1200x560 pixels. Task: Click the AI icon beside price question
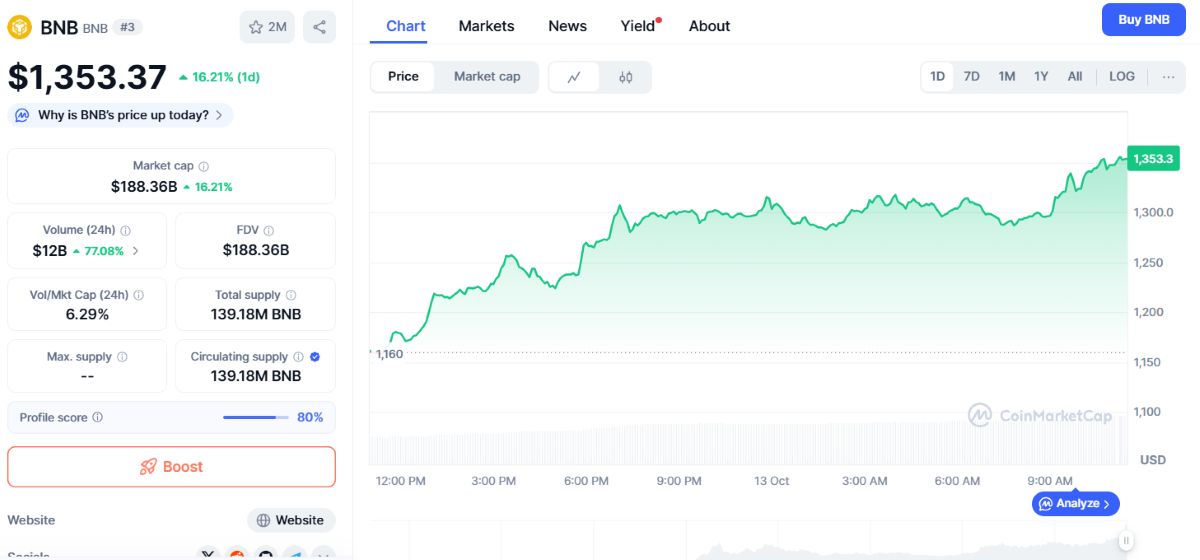(23, 115)
